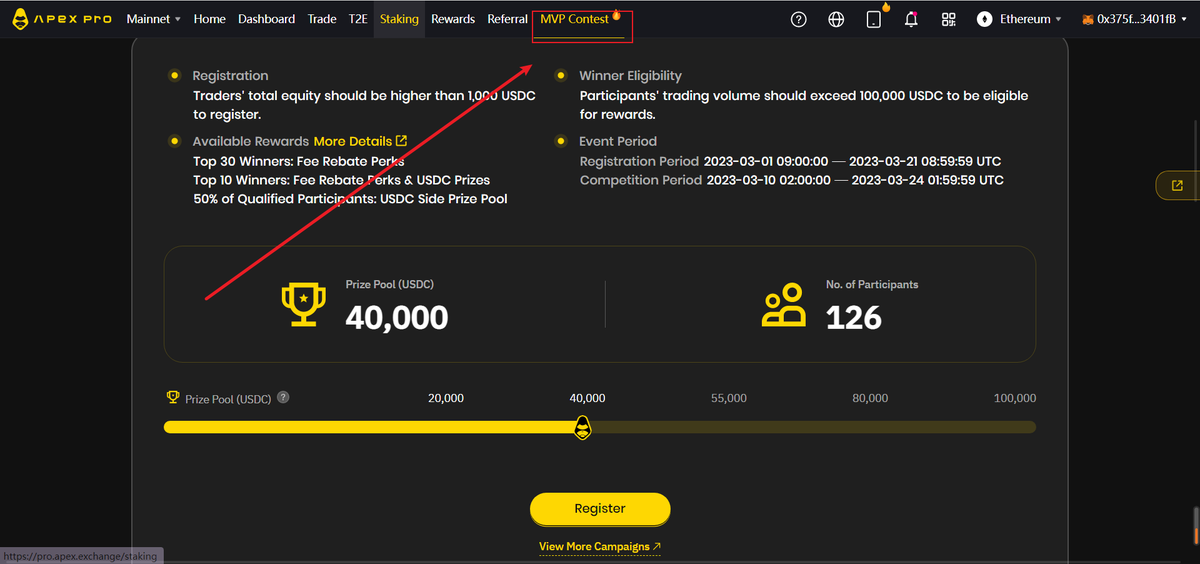Image resolution: width=1200 pixels, height=564 pixels.
Task: Click the small trophy beside Prize Pool slider label
Action: (172, 397)
